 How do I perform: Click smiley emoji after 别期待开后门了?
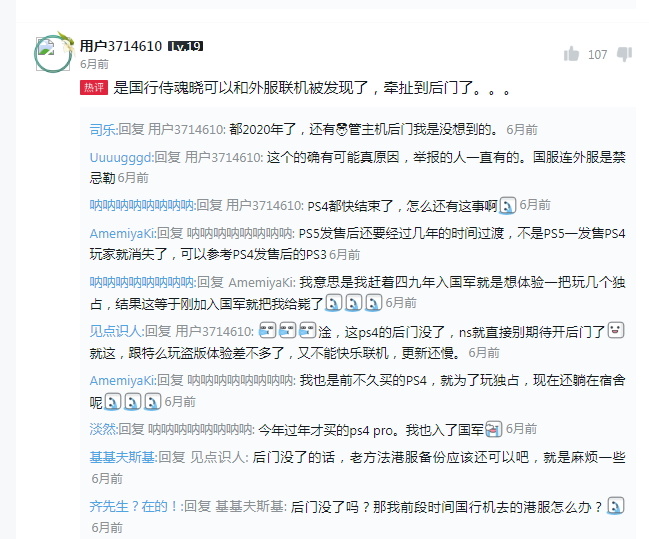[615, 330]
